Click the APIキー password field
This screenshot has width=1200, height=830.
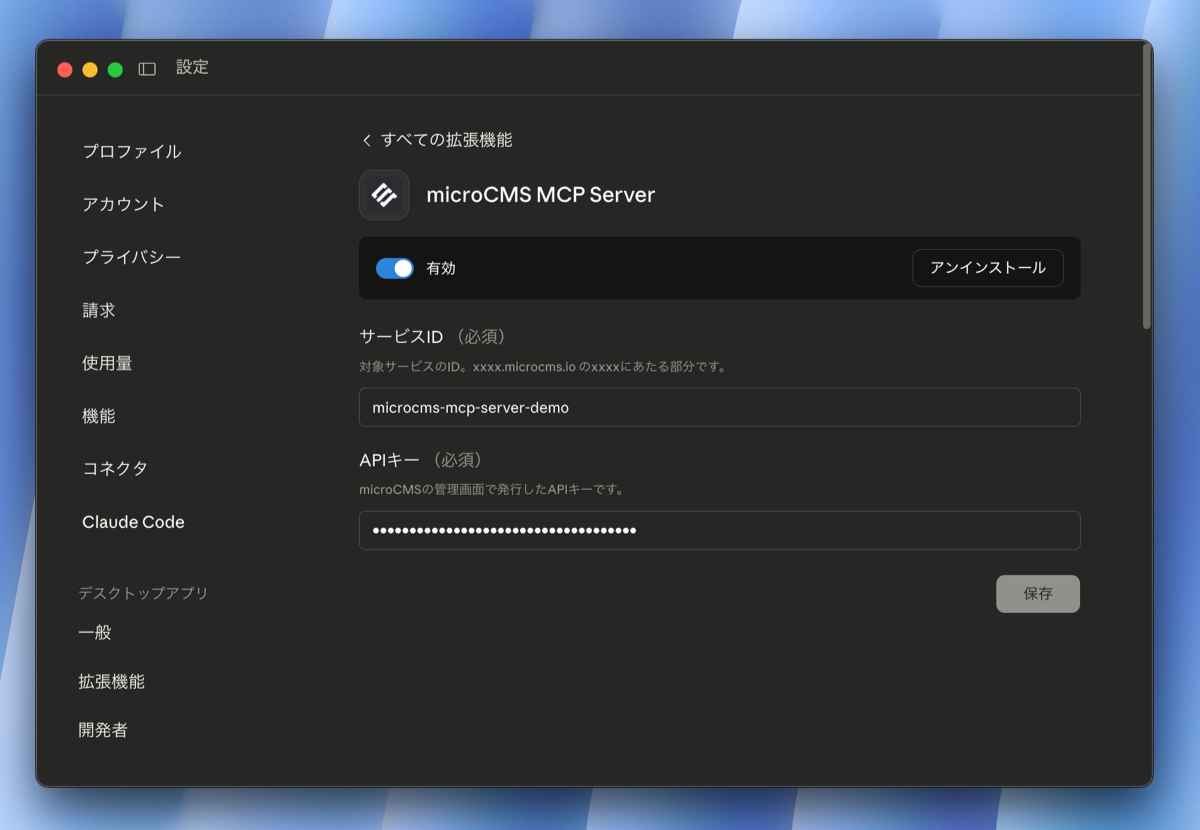pyautogui.click(x=719, y=531)
